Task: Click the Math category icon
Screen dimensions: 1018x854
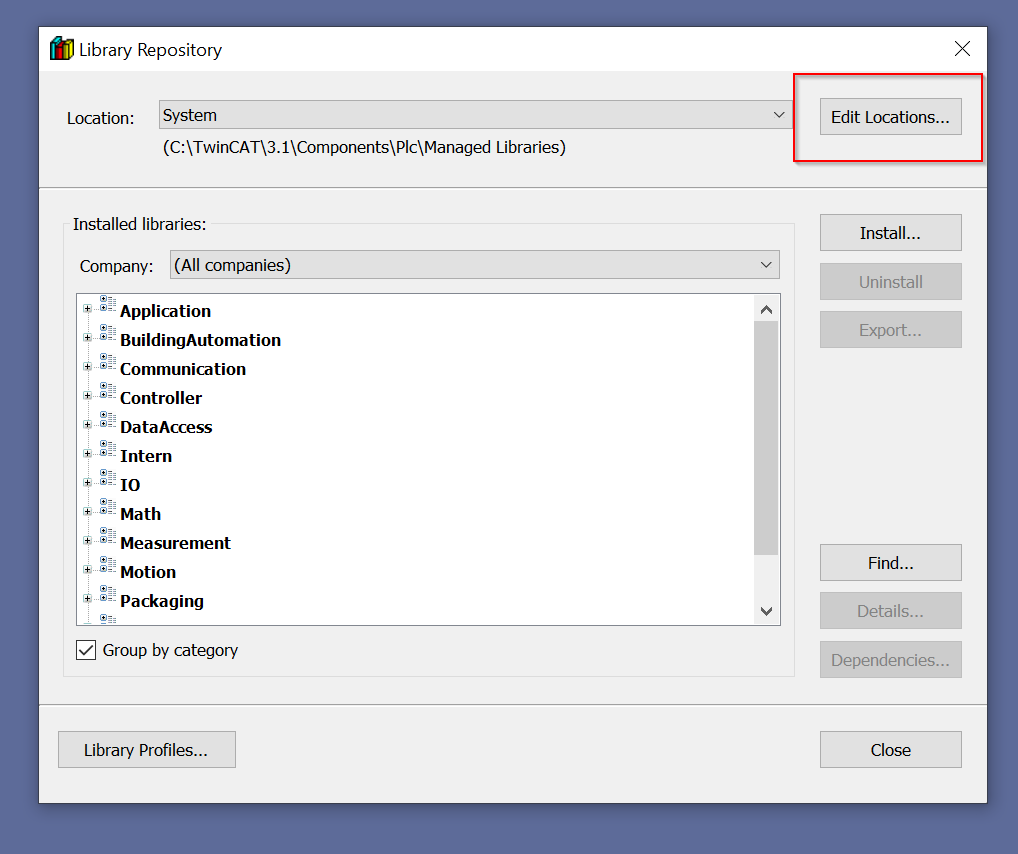Action: pyautogui.click(x=108, y=507)
